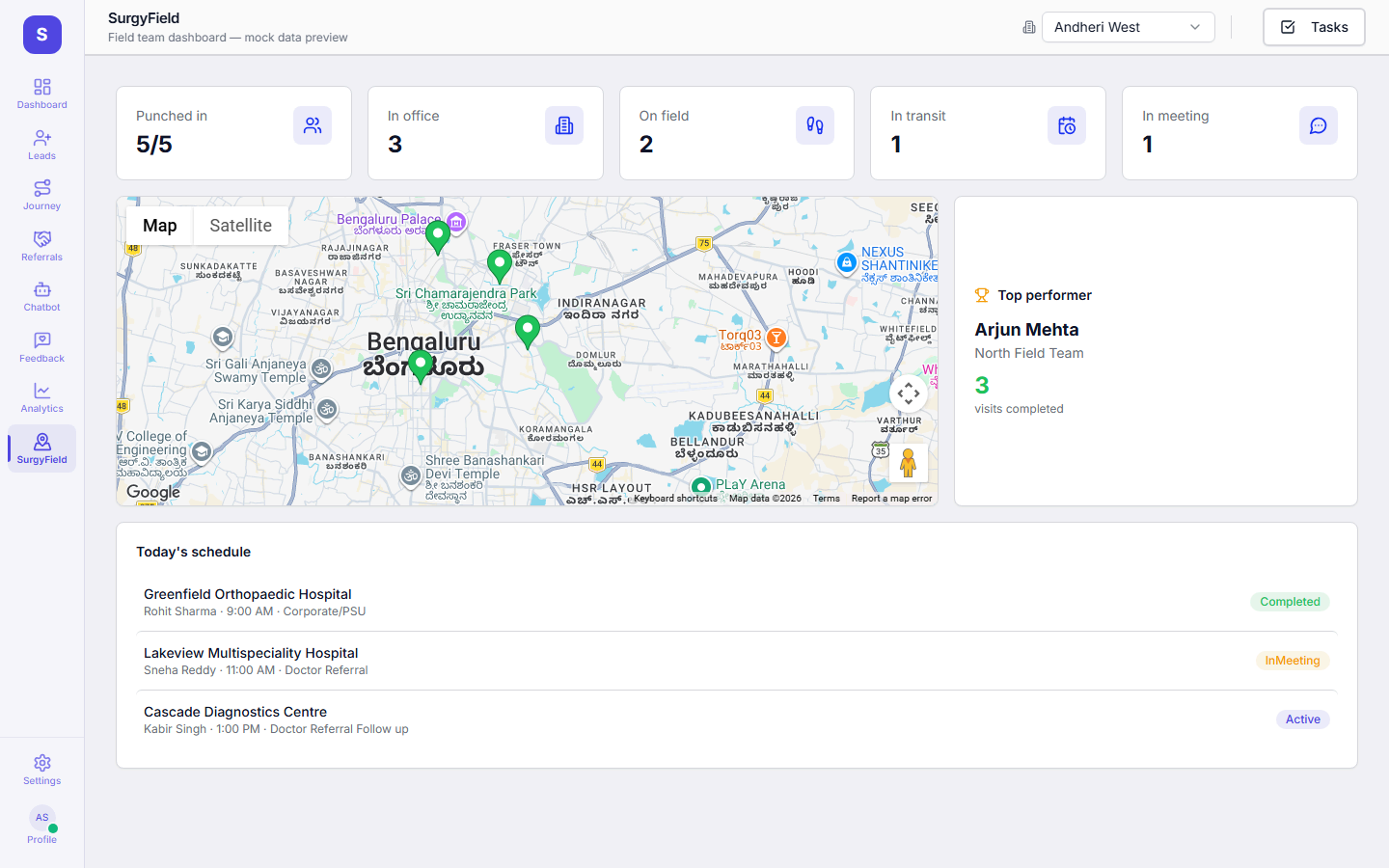Open the Chatbot sidebar item
1389x868 pixels.
[41, 296]
